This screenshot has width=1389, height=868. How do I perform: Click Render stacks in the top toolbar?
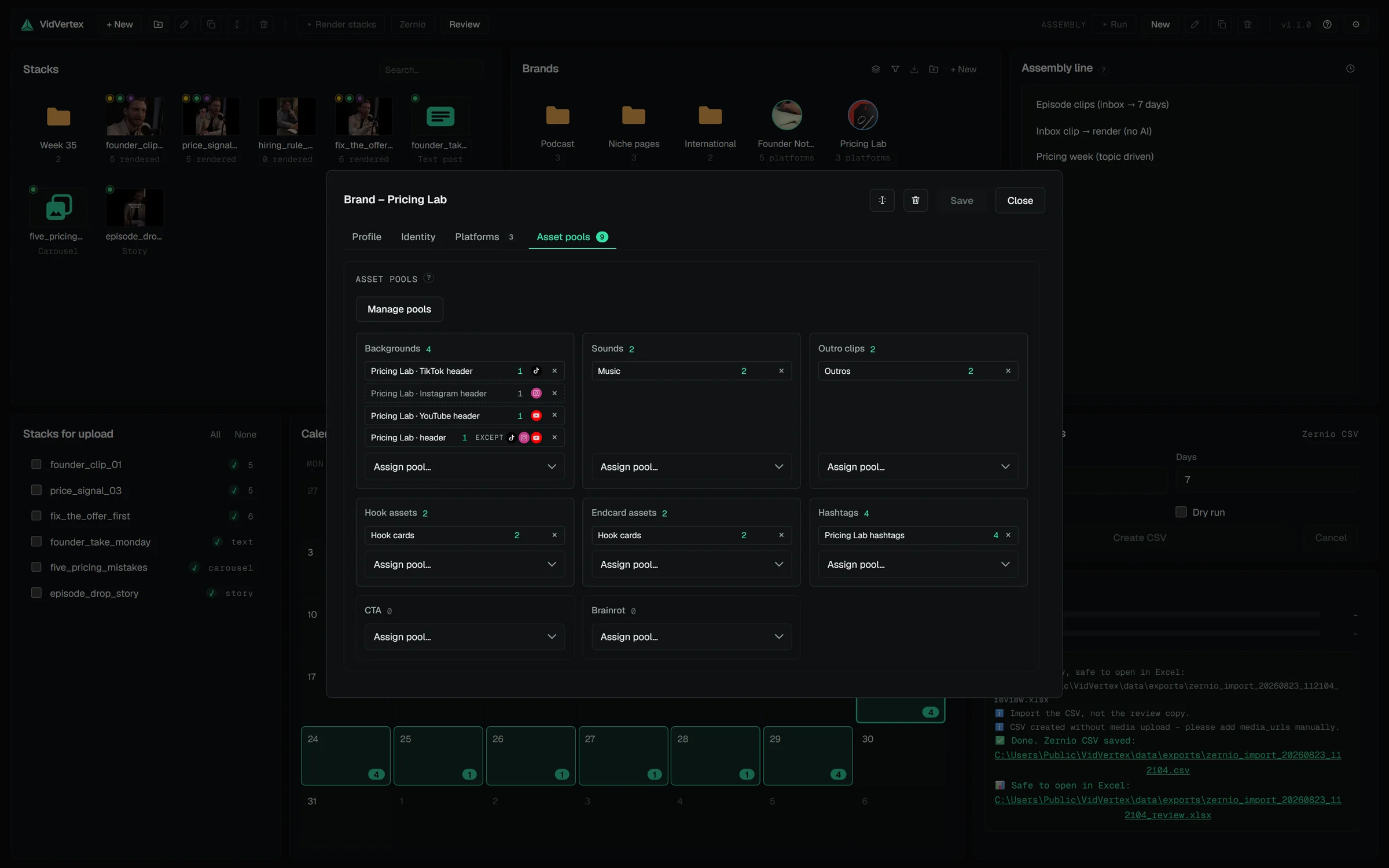coord(341,24)
